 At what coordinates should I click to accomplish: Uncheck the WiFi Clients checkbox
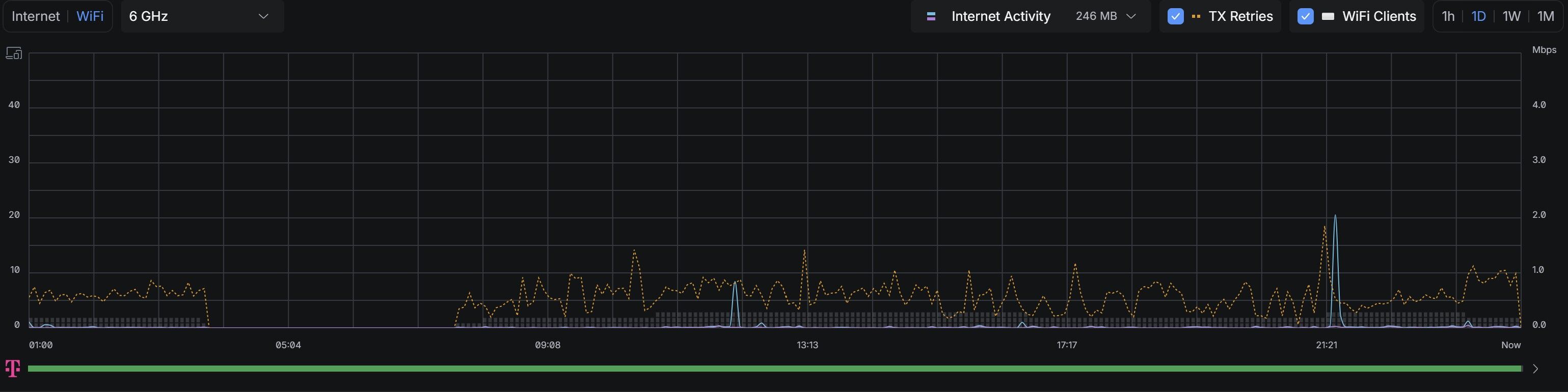coord(1305,16)
